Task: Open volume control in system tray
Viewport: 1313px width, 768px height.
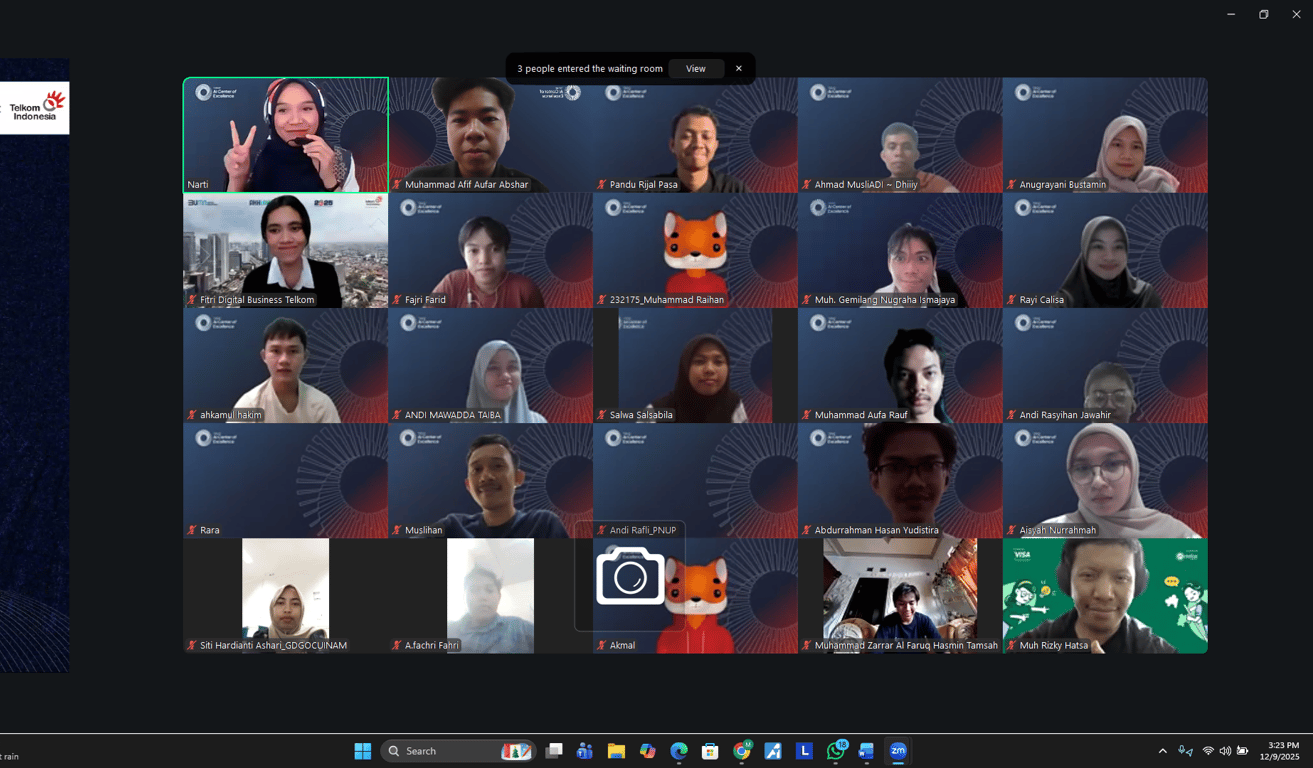Action: pyautogui.click(x=1225, y=751)
